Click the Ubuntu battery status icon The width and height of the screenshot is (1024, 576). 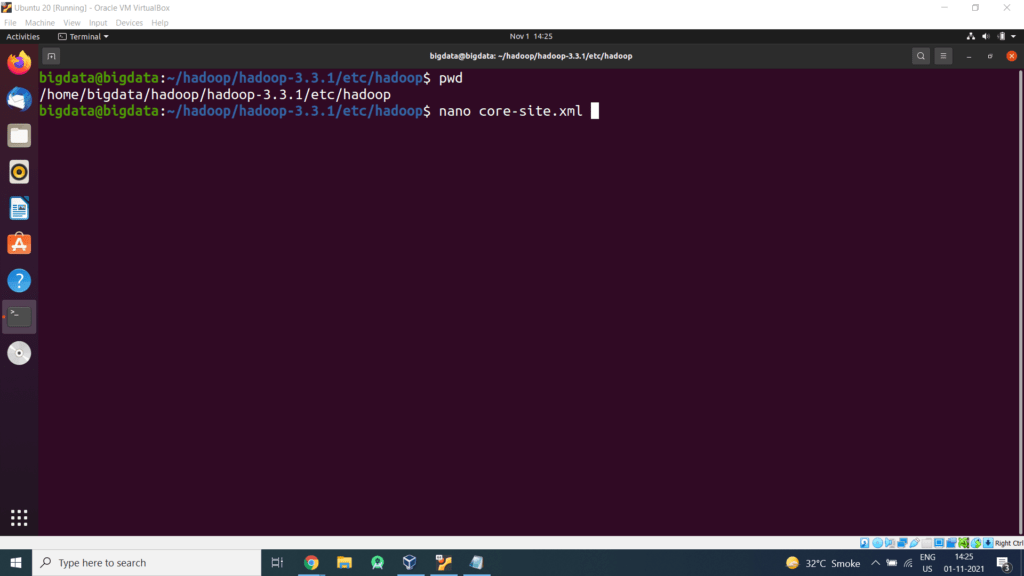[x=1002, y=37]
